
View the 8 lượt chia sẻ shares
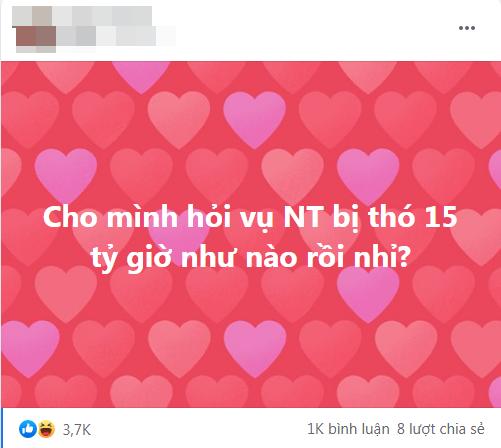point(441,429)
